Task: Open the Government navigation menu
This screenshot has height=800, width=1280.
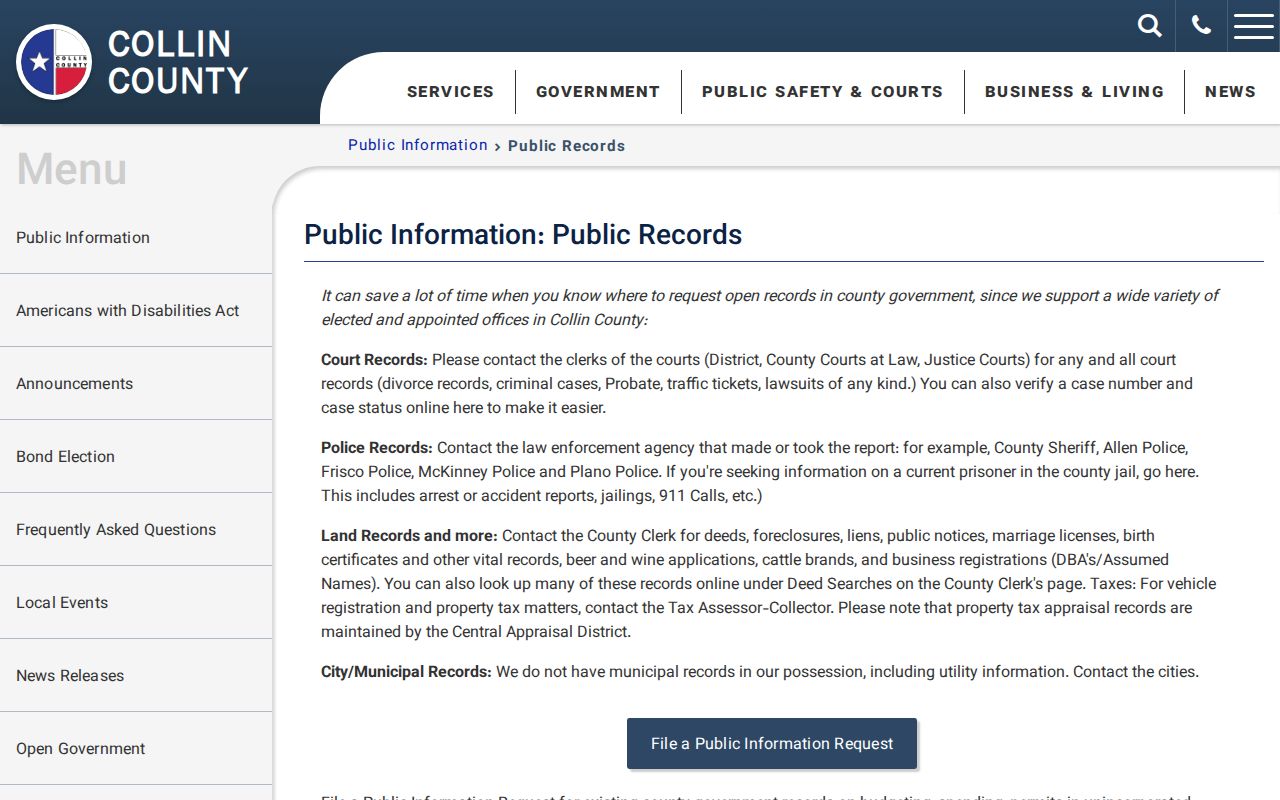Action: coord(598,91)
